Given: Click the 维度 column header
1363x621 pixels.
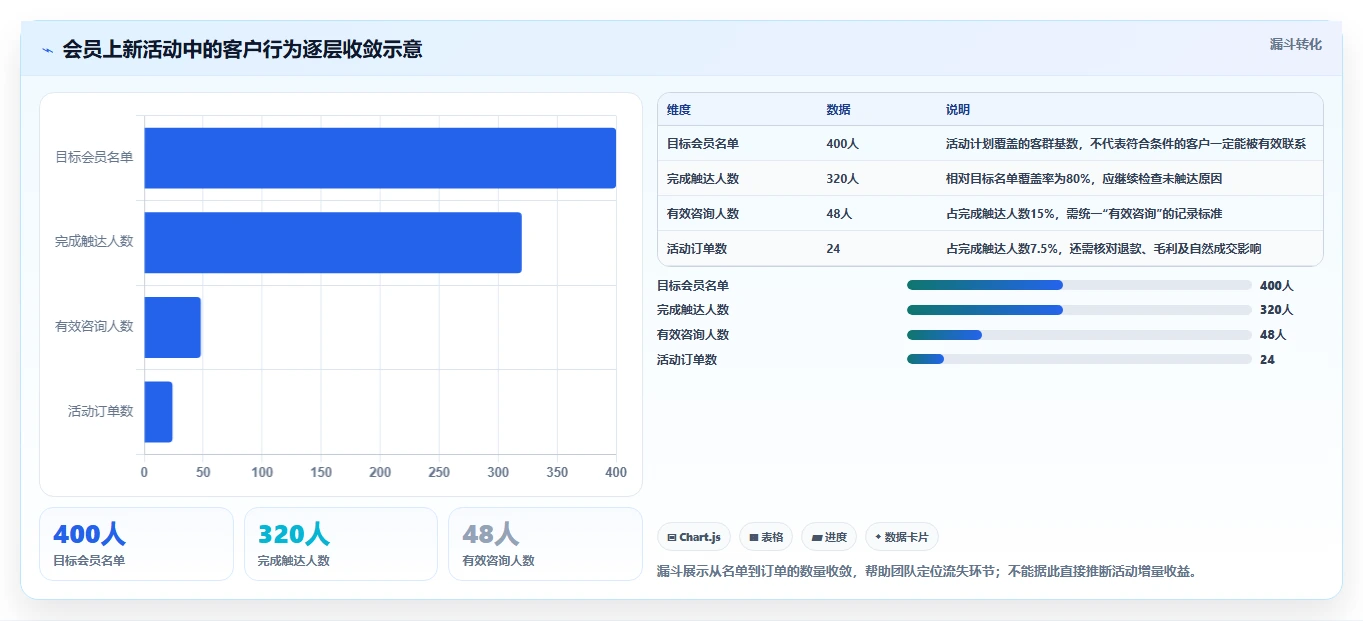Looking at the screenshot, I should pos(679,110).
